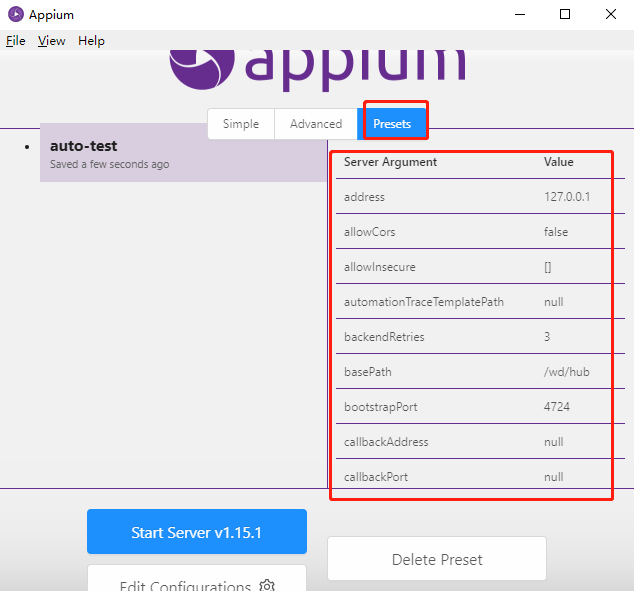Open the Help menu
The width and height of the screenshot is (634, 591).
91,41
